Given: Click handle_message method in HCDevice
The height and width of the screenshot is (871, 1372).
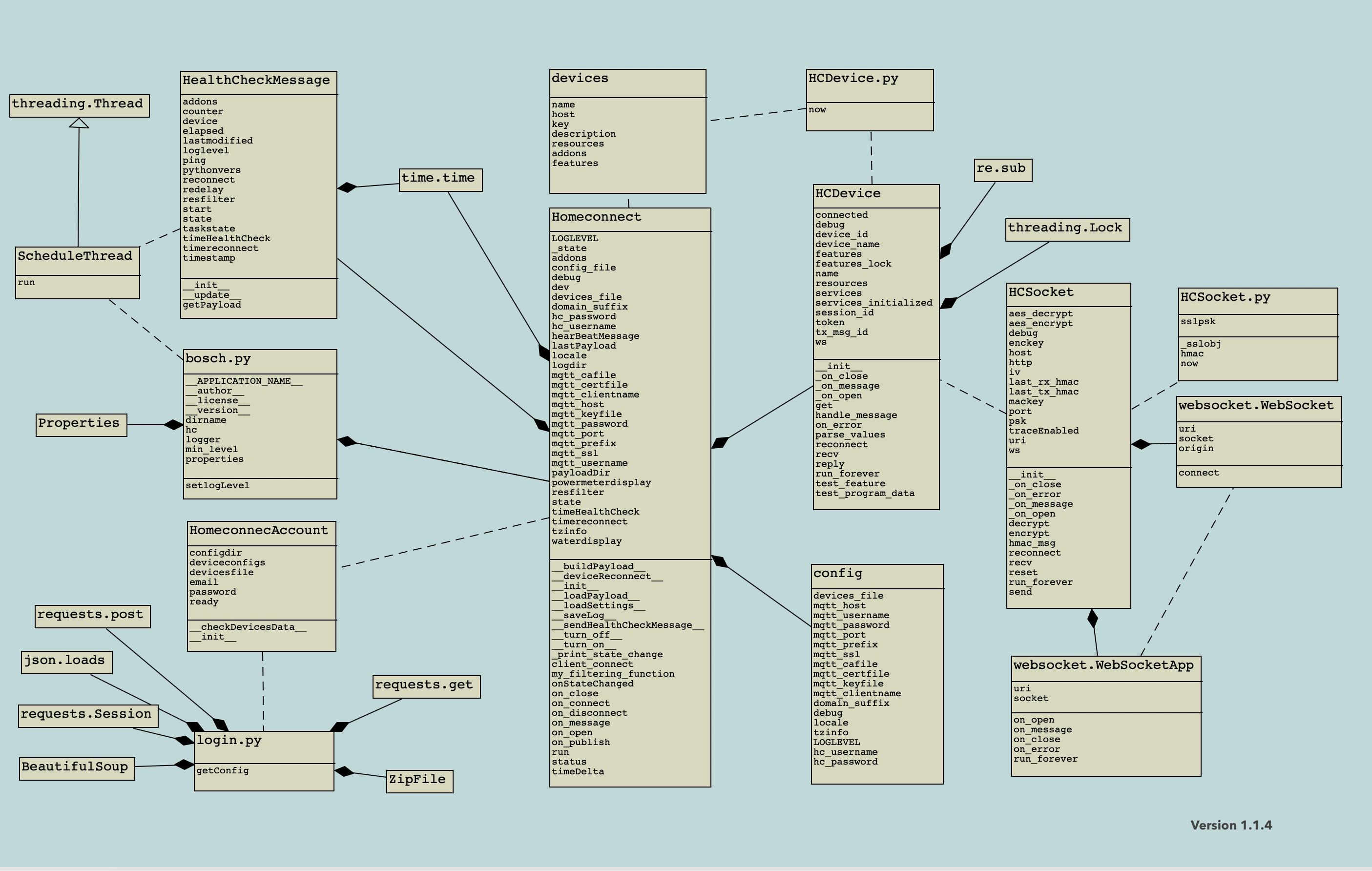Looking at the screenshot, I should [856, 415].
